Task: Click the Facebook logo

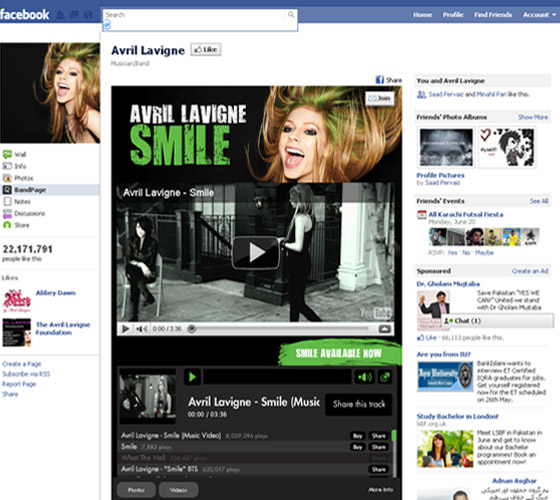Action: coord(25,15)
